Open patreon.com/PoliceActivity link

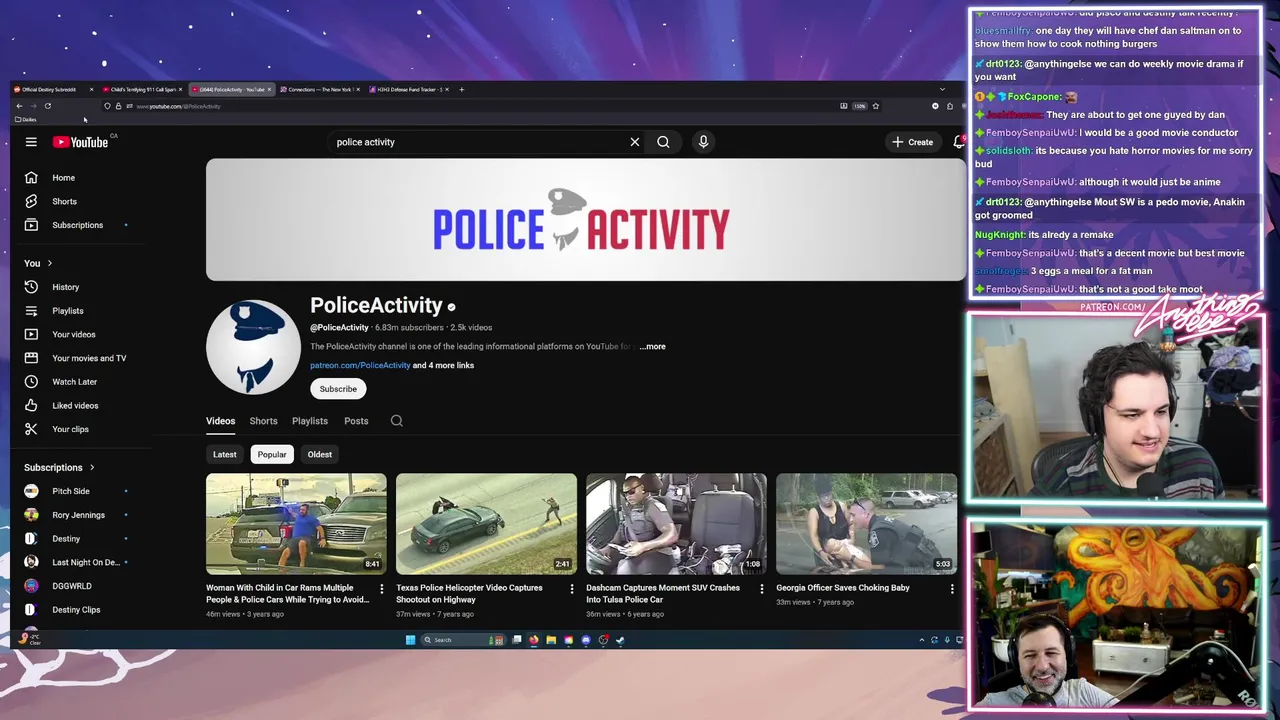click(x=360, y=365)
